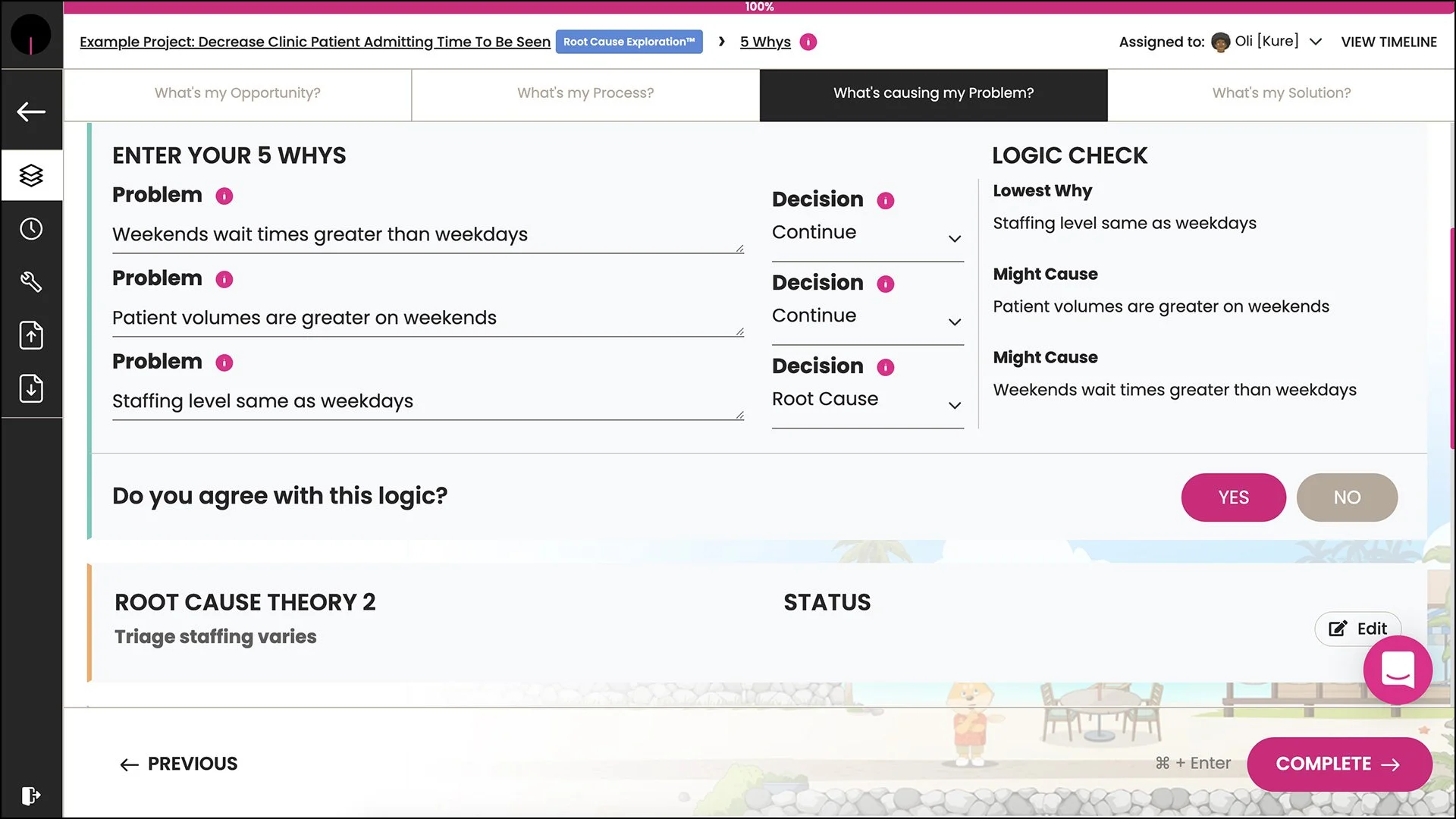
Task: Click the download file sidebar icon
Action: [x=31, y=388]
